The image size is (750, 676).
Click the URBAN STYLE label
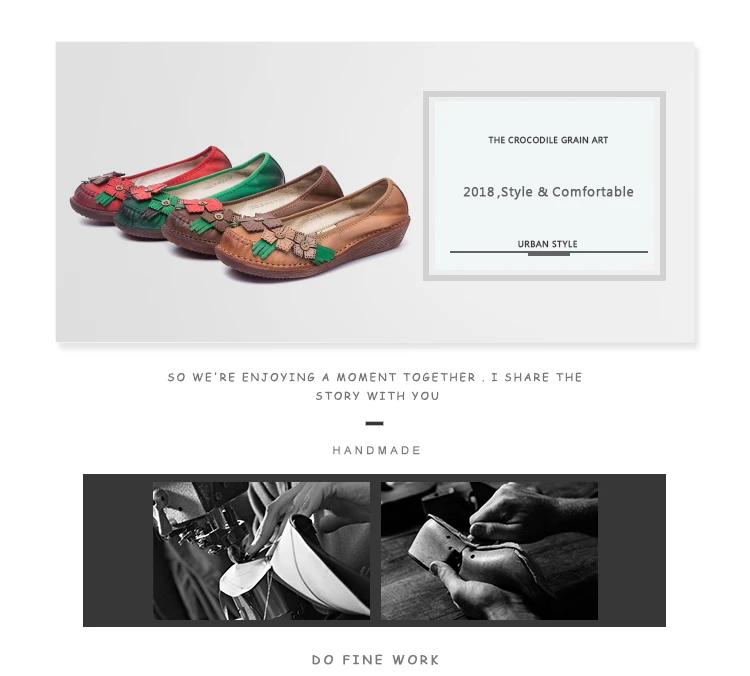[548, 244]
